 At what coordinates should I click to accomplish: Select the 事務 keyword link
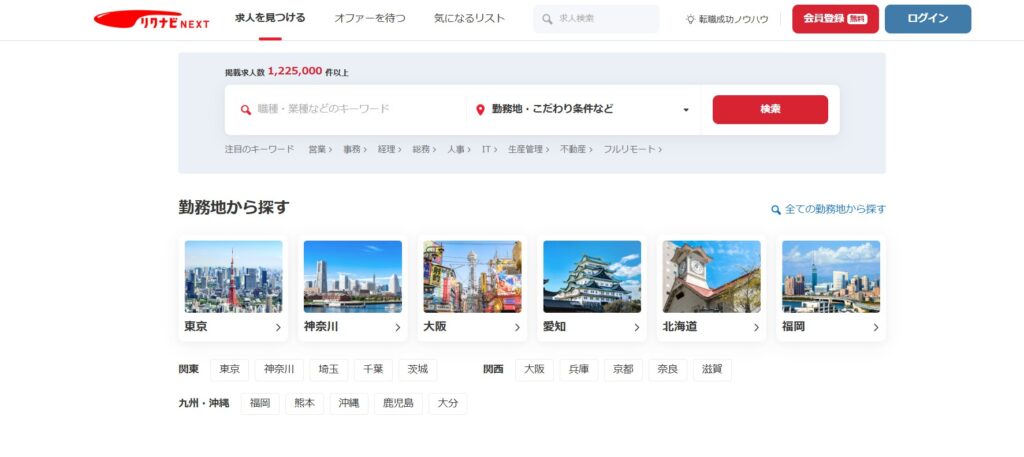click(355, 150)
